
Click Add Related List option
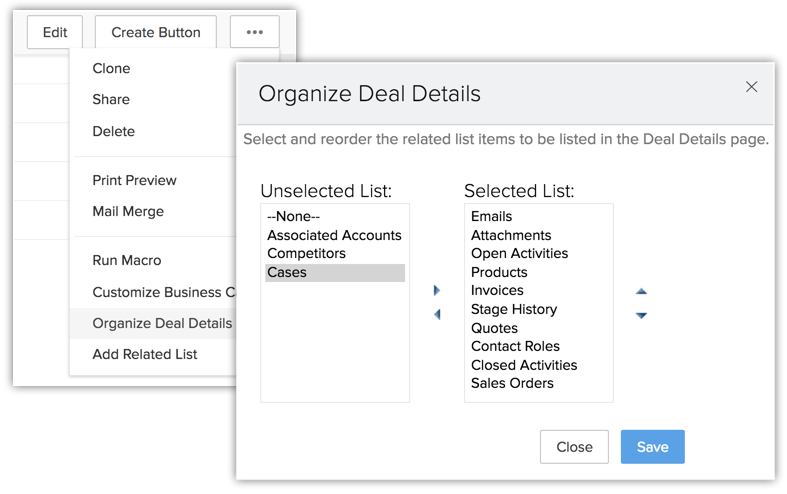[x=145, y=354]
